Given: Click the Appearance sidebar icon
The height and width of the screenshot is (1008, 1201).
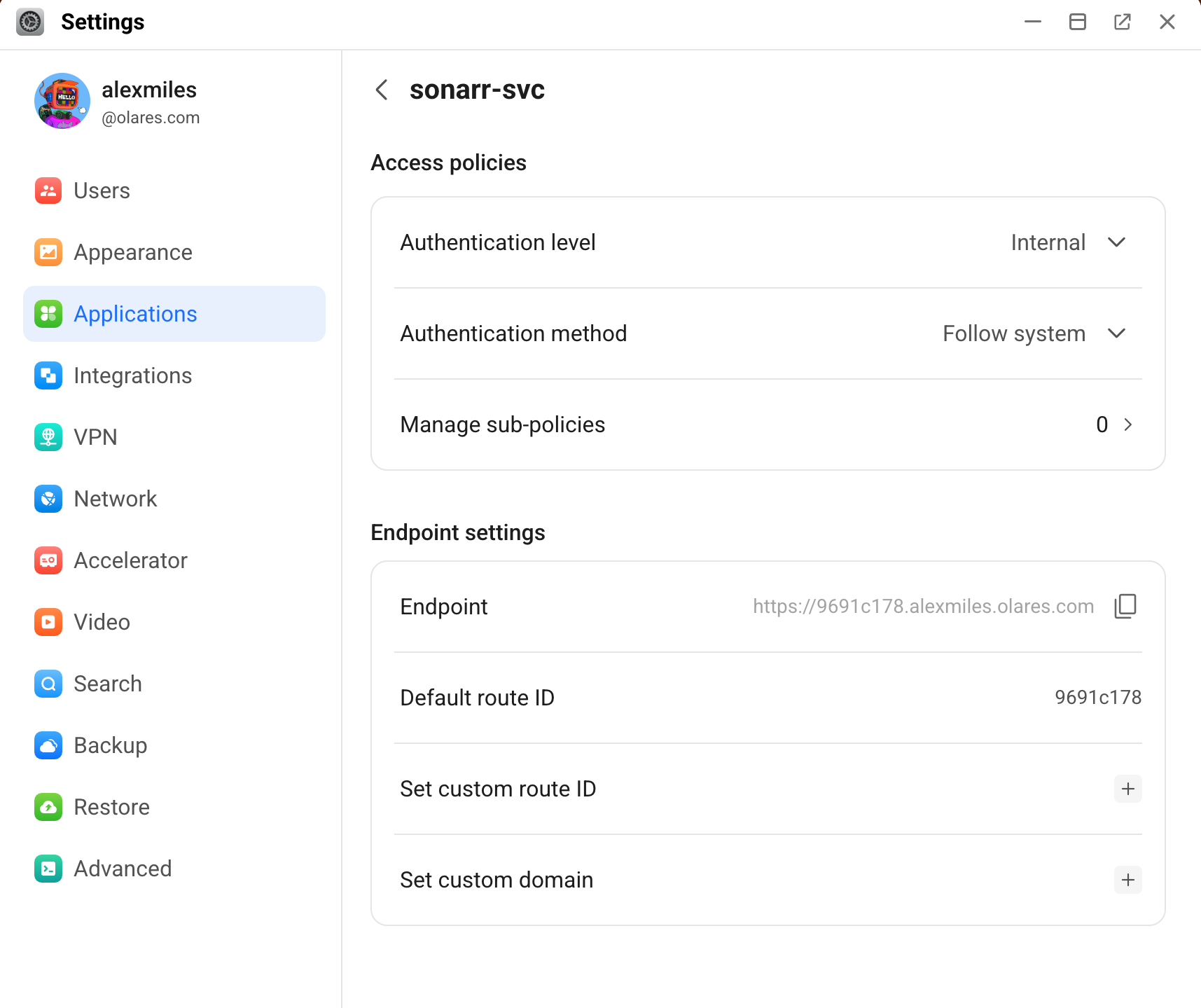Looking at the screenshot, I should tap(48, 252).
